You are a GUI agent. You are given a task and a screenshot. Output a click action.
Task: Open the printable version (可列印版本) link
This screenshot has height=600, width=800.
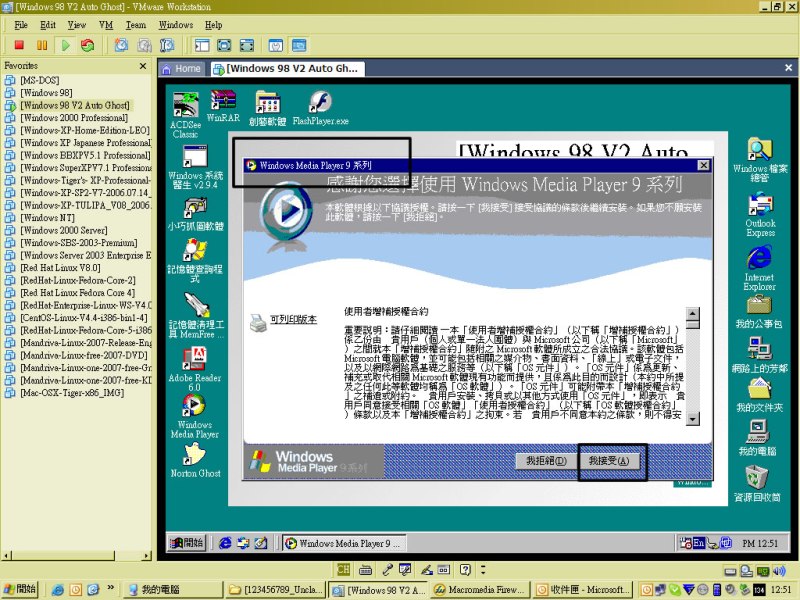293,319
